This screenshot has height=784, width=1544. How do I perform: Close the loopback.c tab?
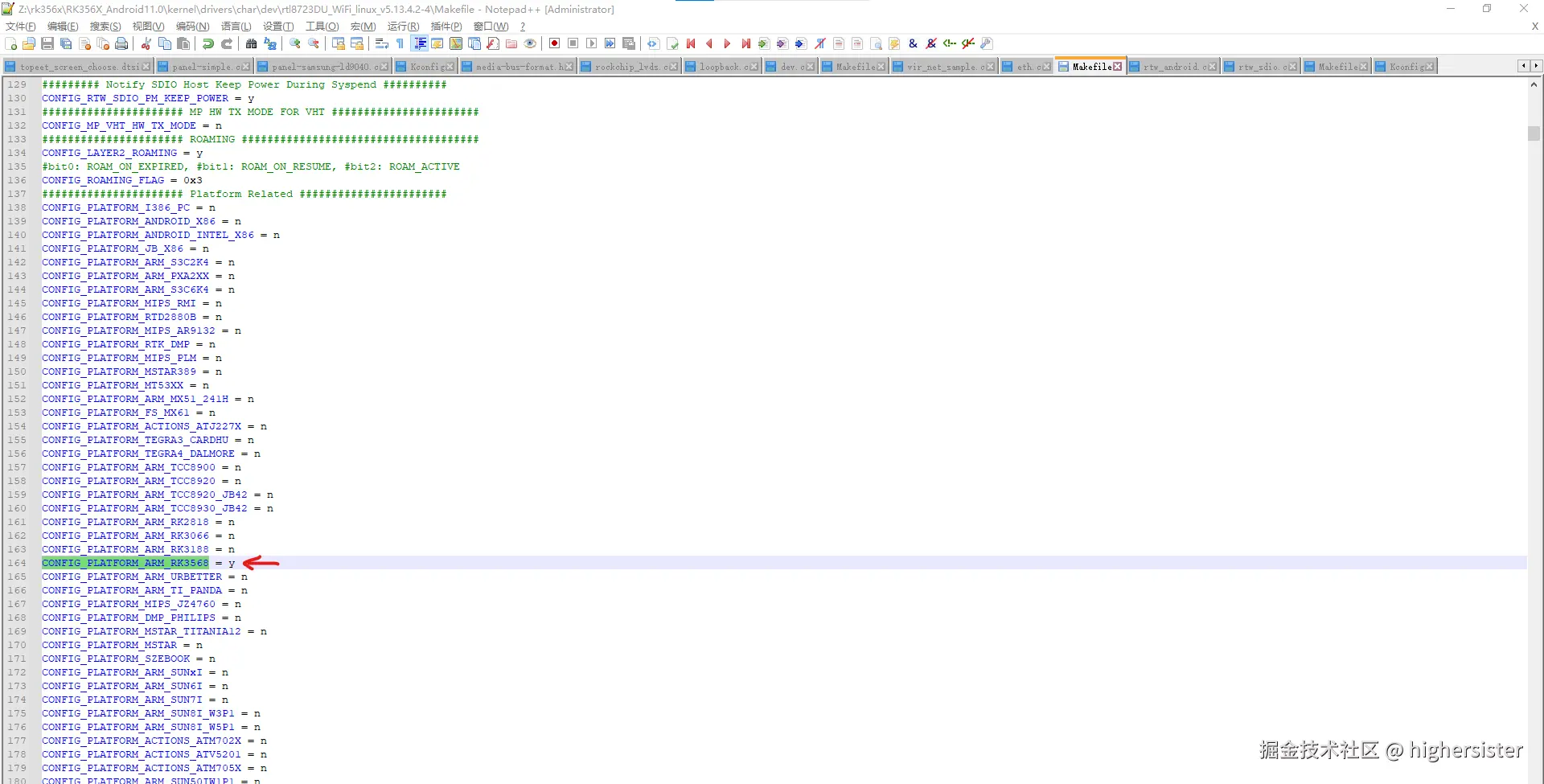(754, 67)
